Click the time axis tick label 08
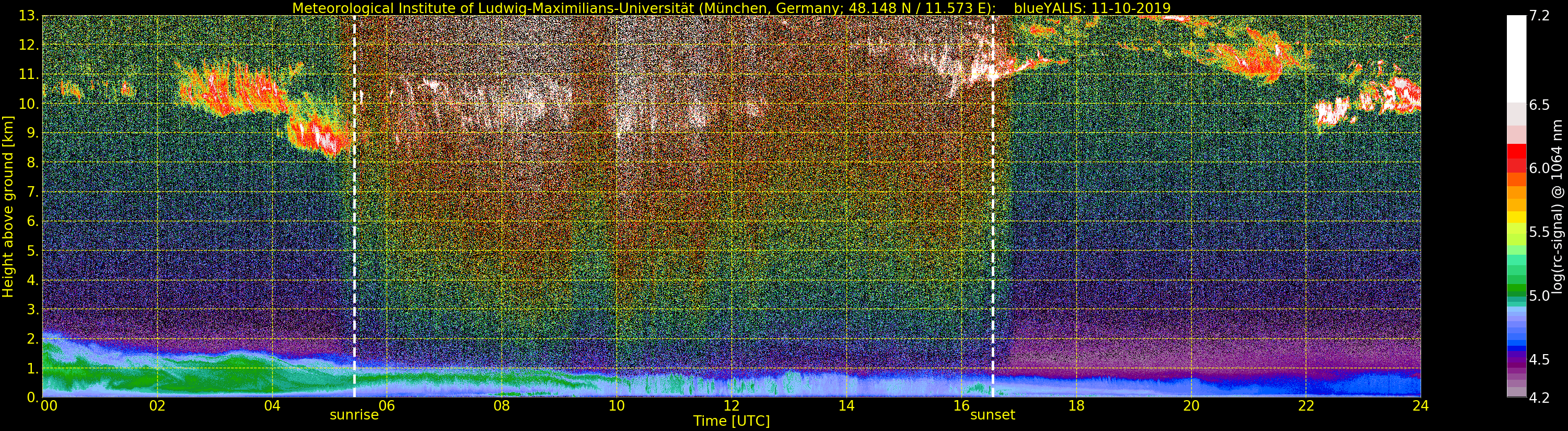The height and width of the screenshot is (431, 1568). coord(502,406)
